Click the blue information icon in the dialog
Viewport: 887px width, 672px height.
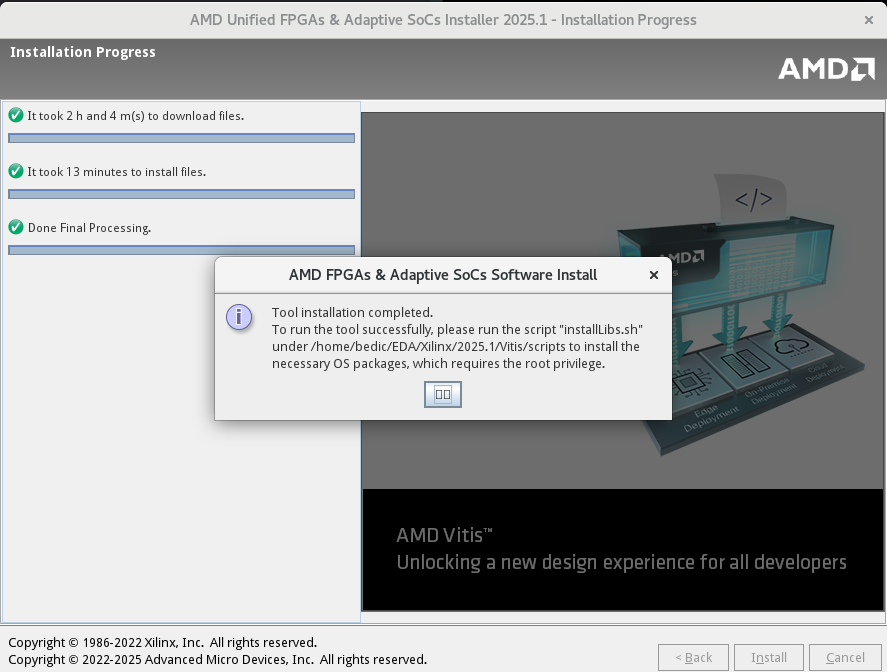point(239,317)
